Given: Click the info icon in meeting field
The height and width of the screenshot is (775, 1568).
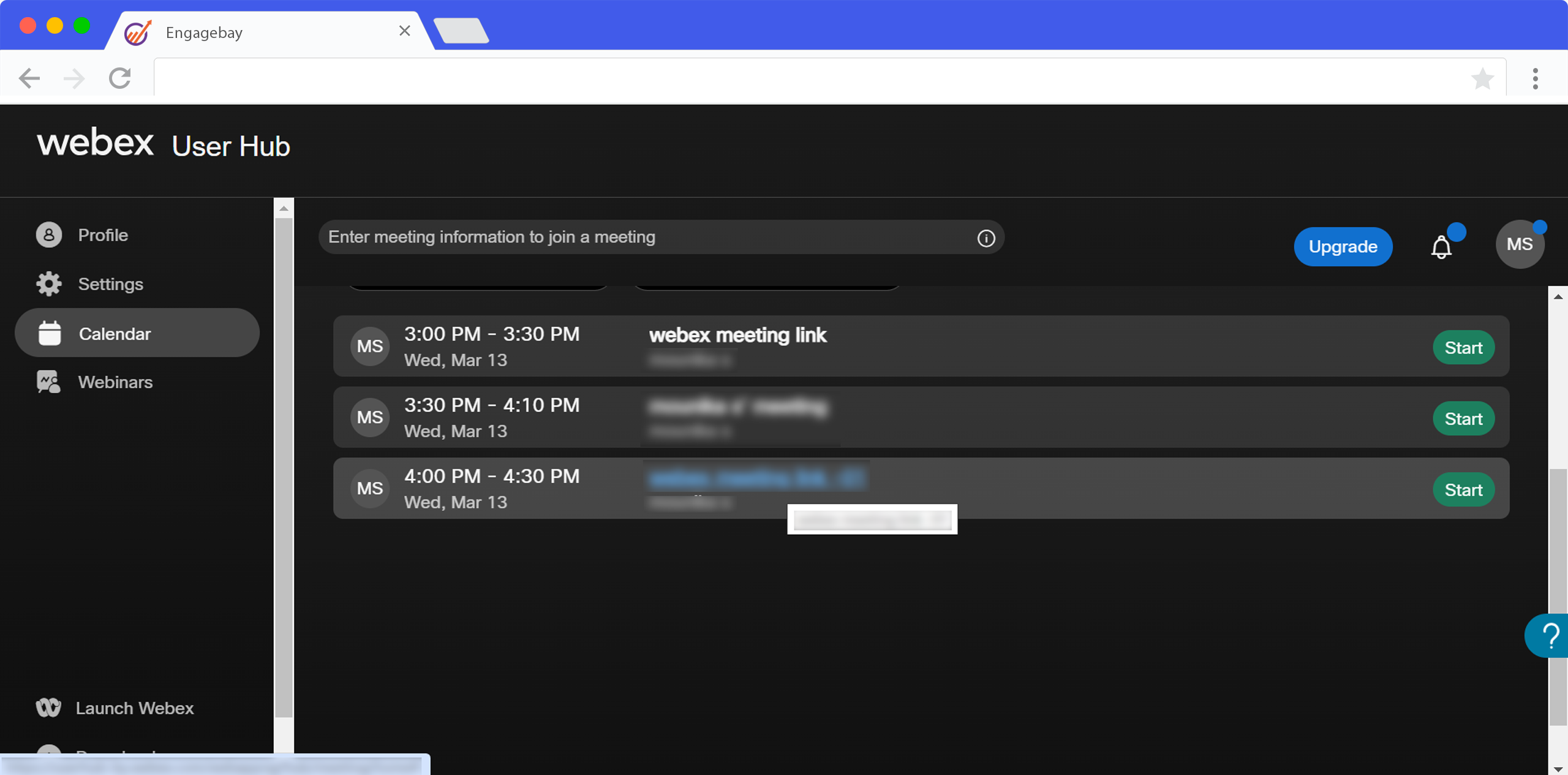Looking at the screenshot, I should point(986,238).
